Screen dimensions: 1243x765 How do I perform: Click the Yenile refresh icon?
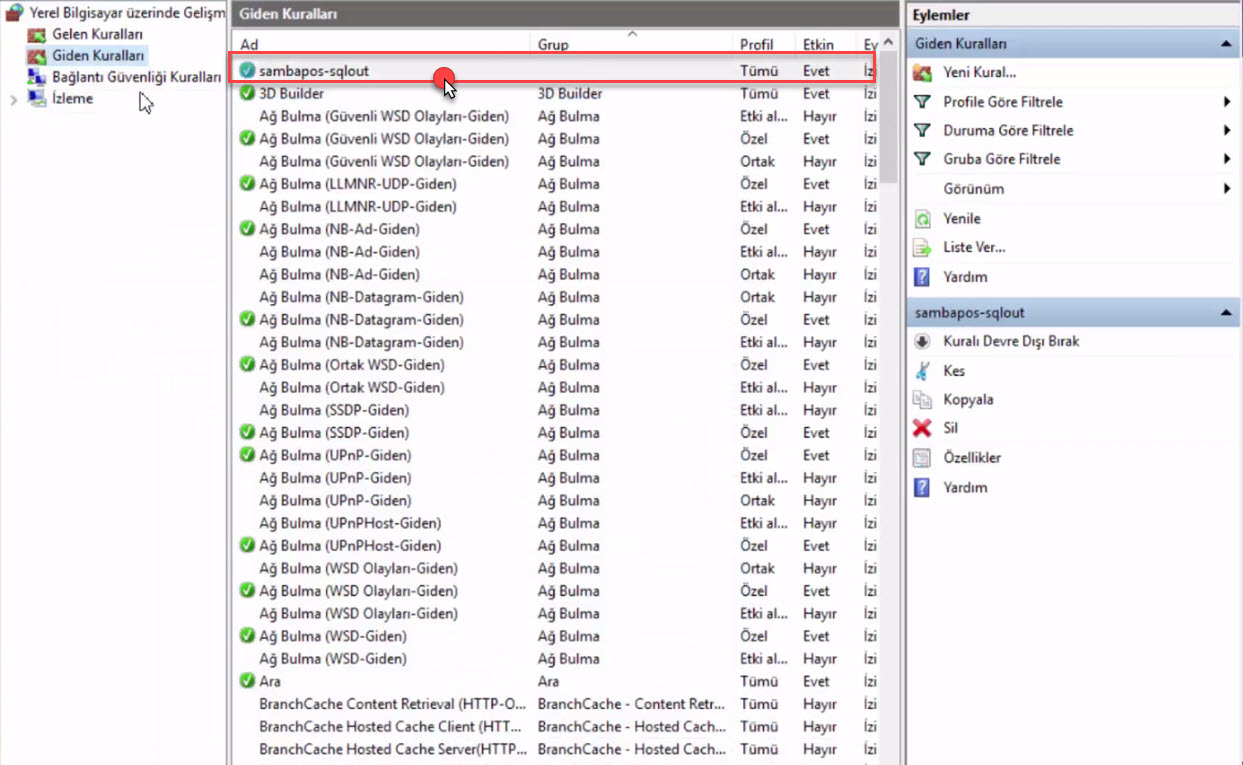click(921, 218)
